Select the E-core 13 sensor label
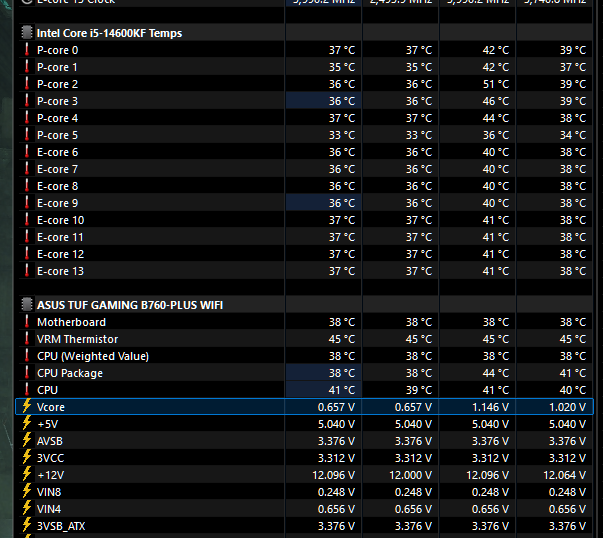This screenshot has height=538, width=603. (x=60, y=271)
